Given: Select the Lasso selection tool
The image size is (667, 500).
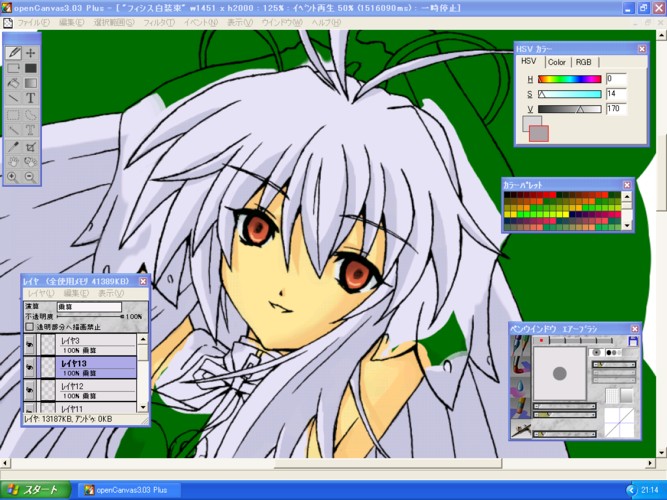Looking at the screenshot, I should 30,115.
